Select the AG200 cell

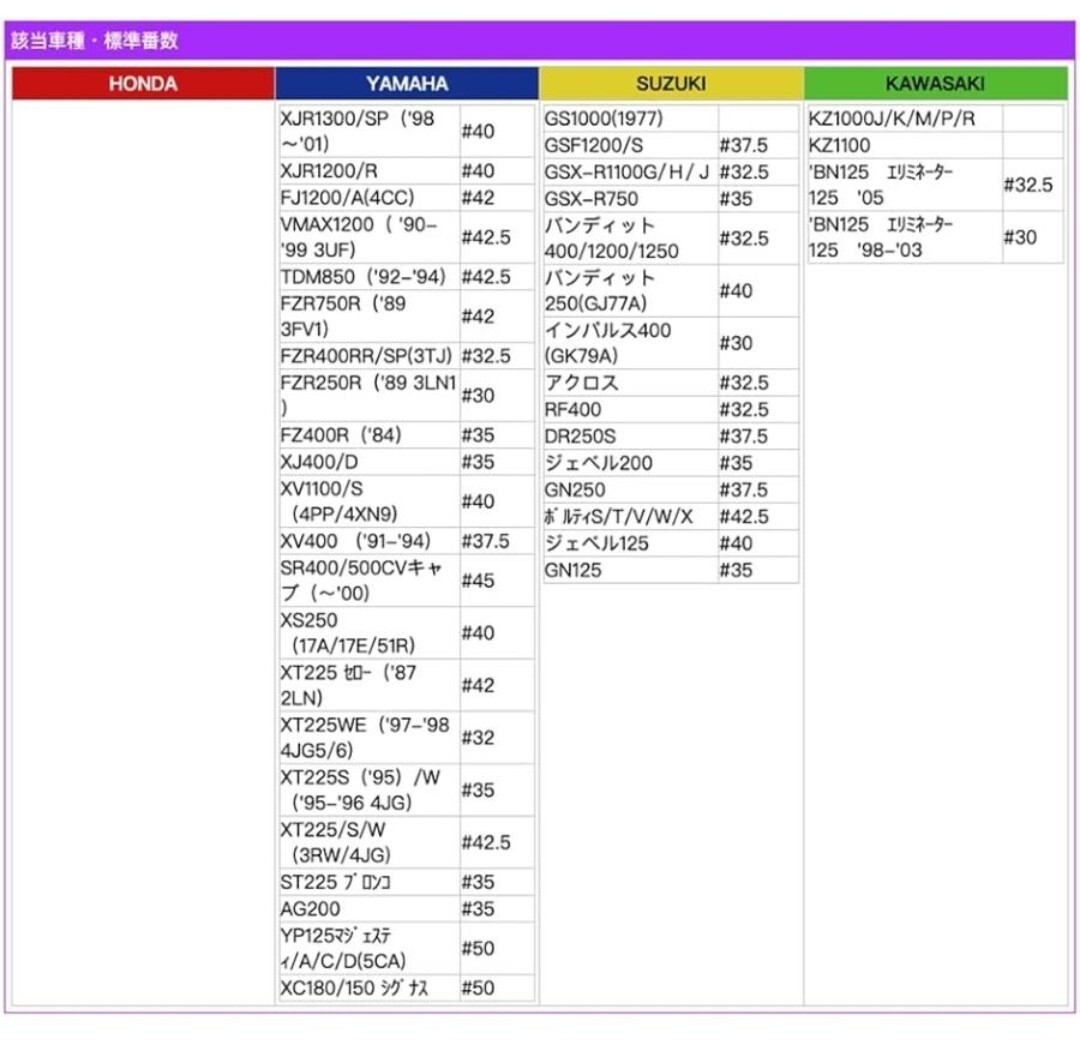(368, 909)
